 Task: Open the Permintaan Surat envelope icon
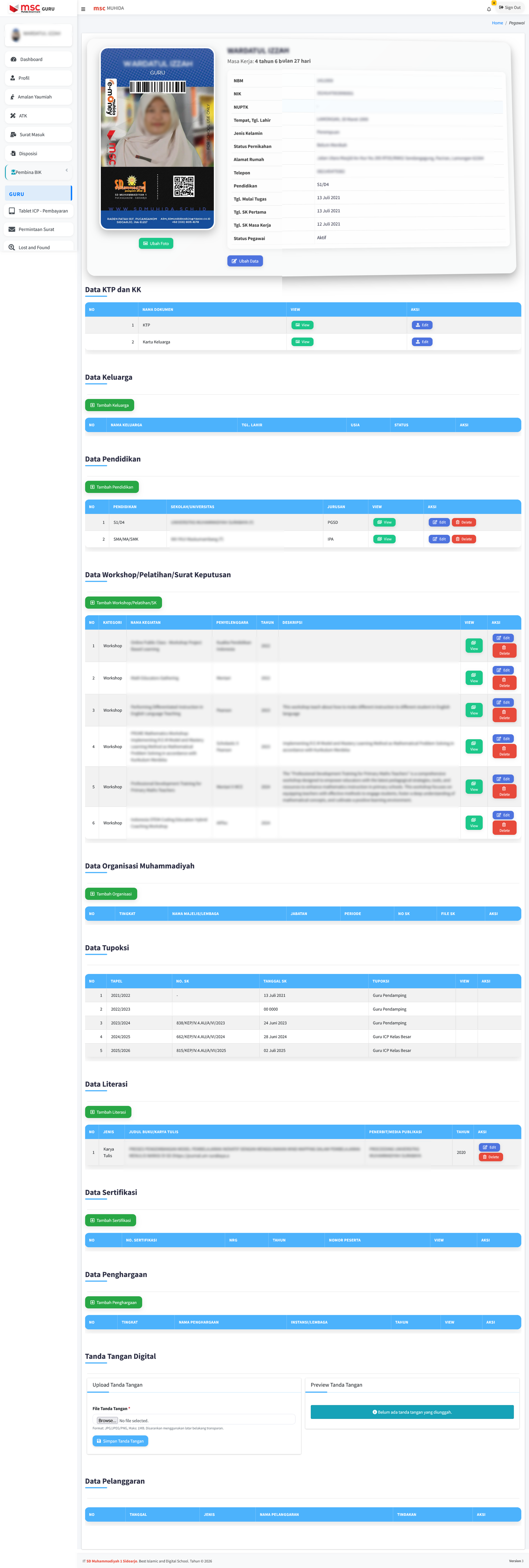[x=12, y=229]
